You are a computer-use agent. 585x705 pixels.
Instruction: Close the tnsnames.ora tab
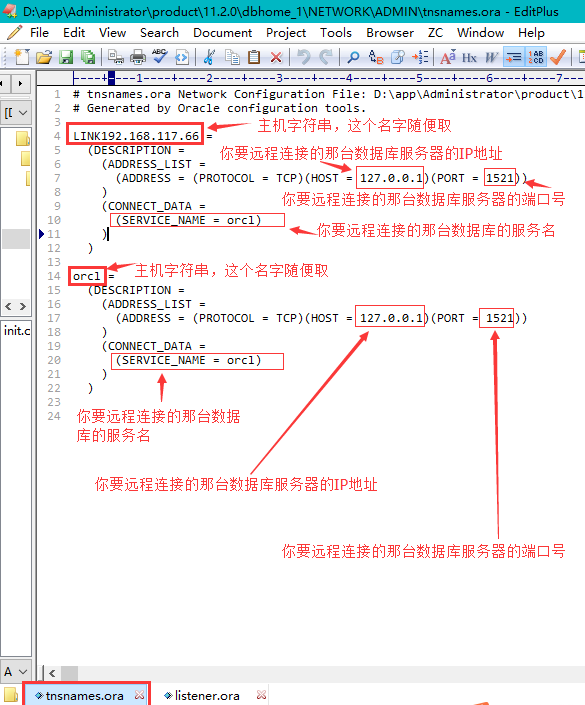(139, 695)
